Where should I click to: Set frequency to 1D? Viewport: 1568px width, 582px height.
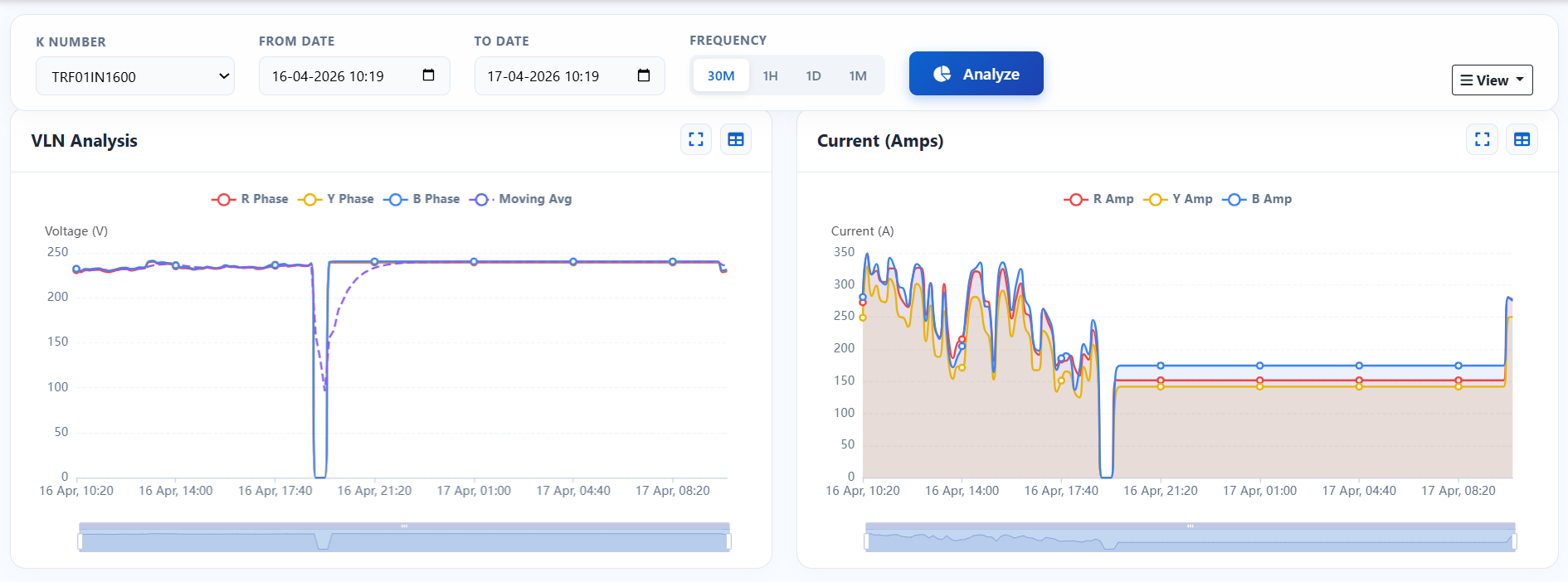(813, 75)
